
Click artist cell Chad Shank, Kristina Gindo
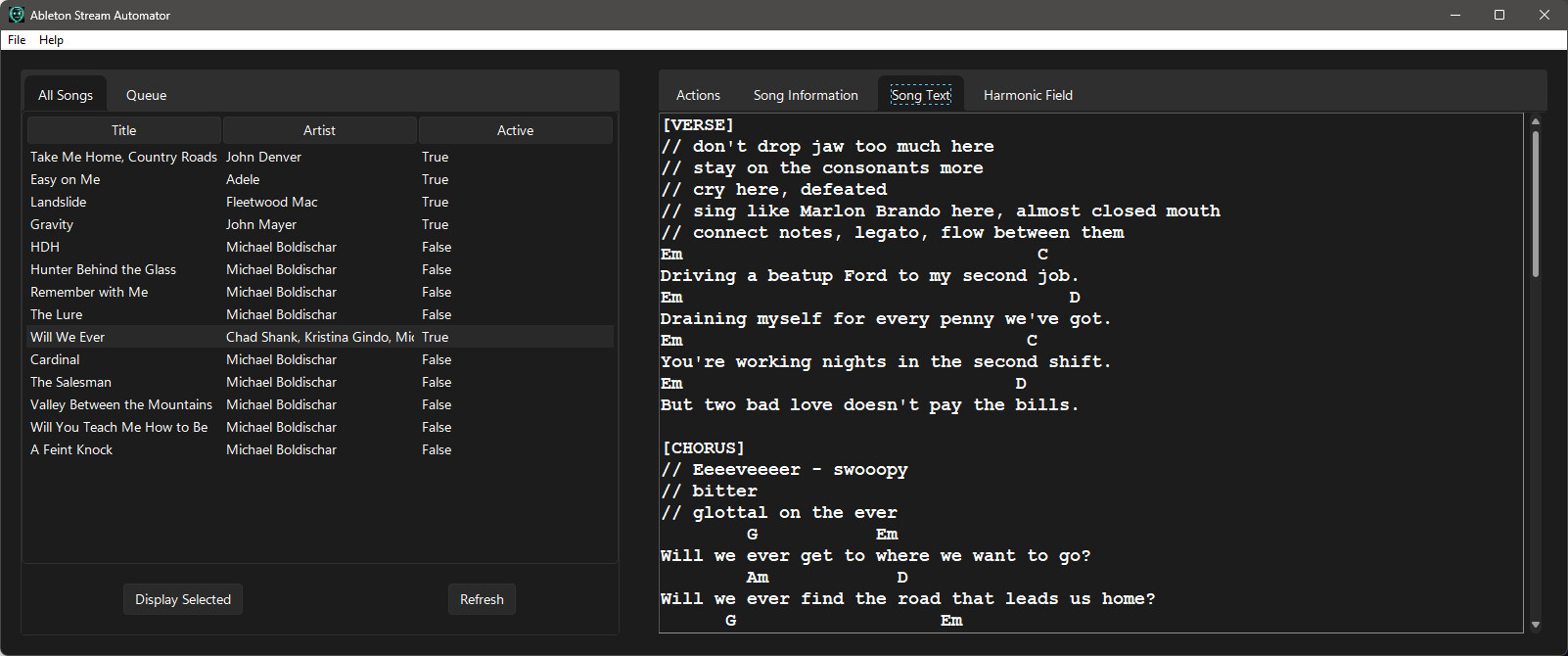pos(320,337)
